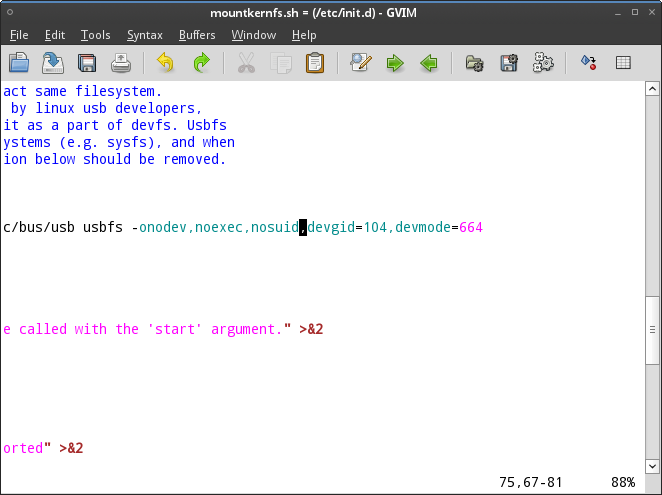662x495 pixels.
Task: Click the Make build icon
Action: tap(589, 63)
